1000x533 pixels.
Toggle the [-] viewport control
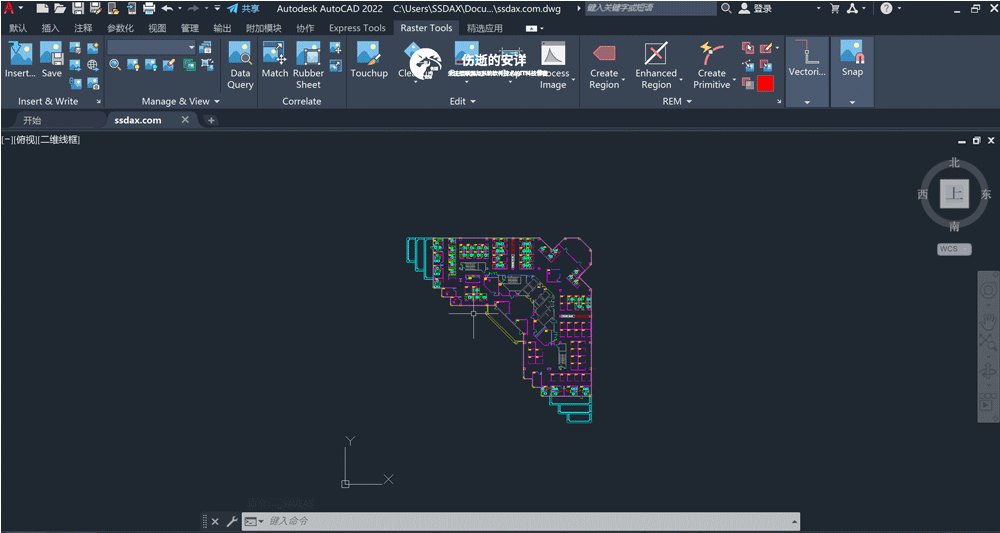(8, 140)
